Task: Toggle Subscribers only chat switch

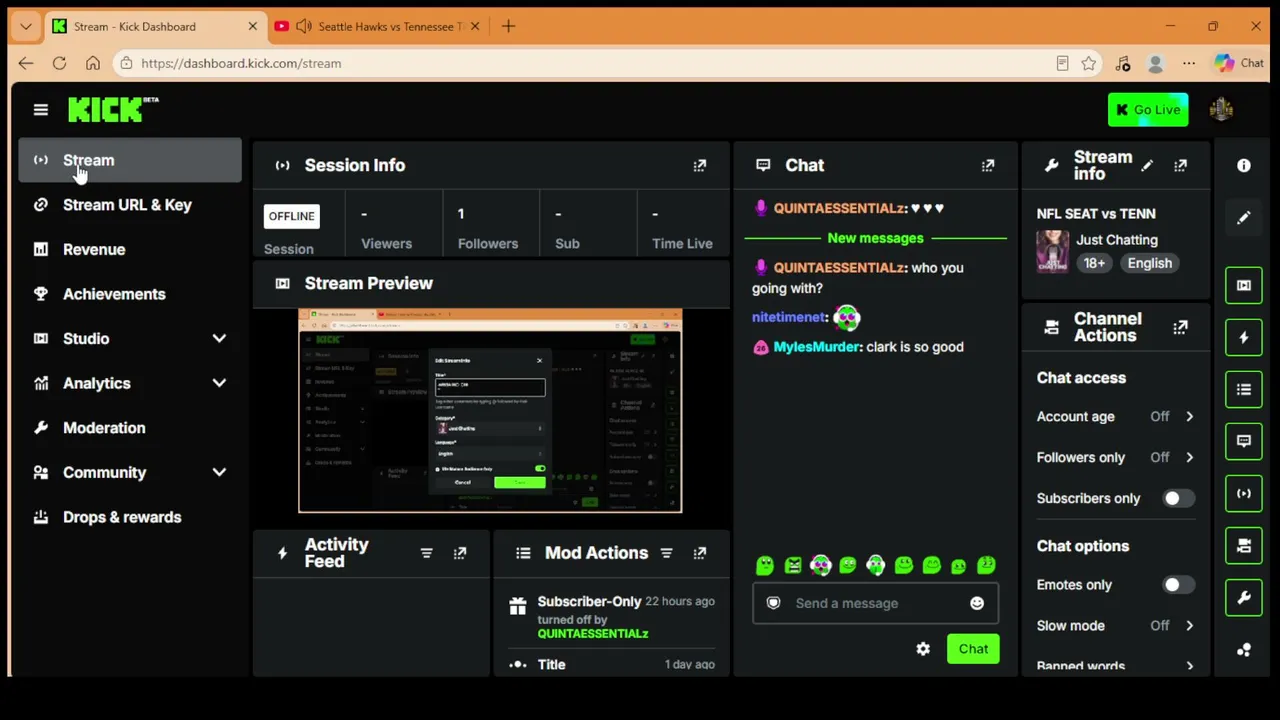Action: pyautogui.click(x=1177, y=498)
